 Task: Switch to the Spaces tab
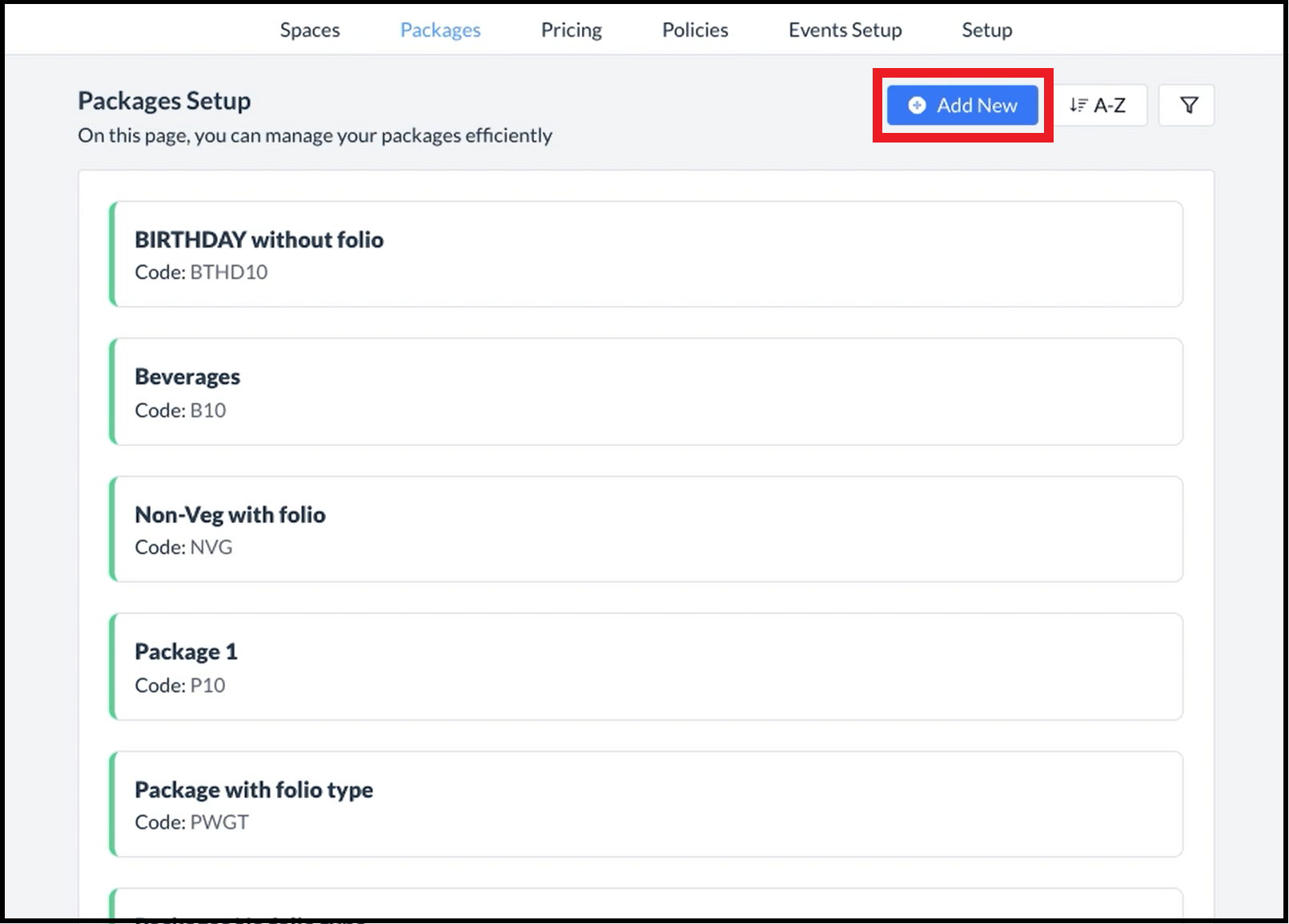(310, 30)
